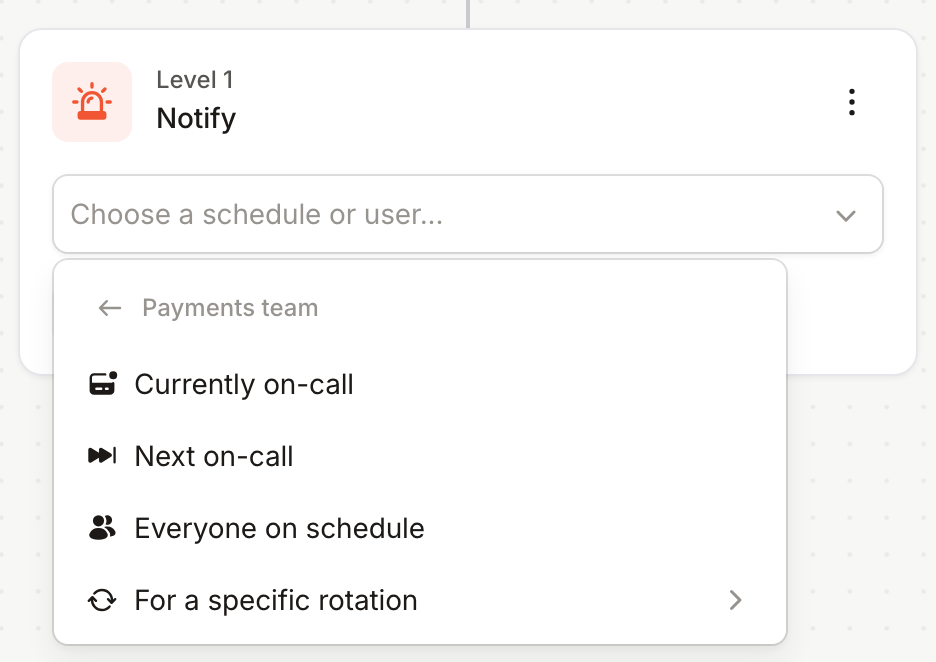Expand the schedule or user dropdown chevron

[x=846, y=215]
